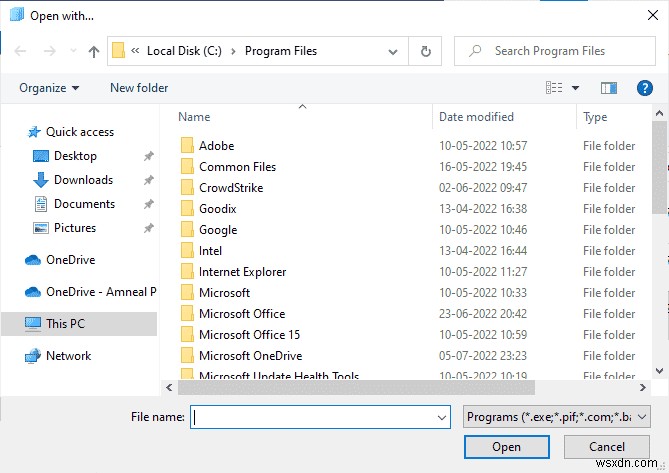Click the vertical scrollbar down arrow
The width and height of the screenshot is (669, 473).
click(x=659, y=371)
